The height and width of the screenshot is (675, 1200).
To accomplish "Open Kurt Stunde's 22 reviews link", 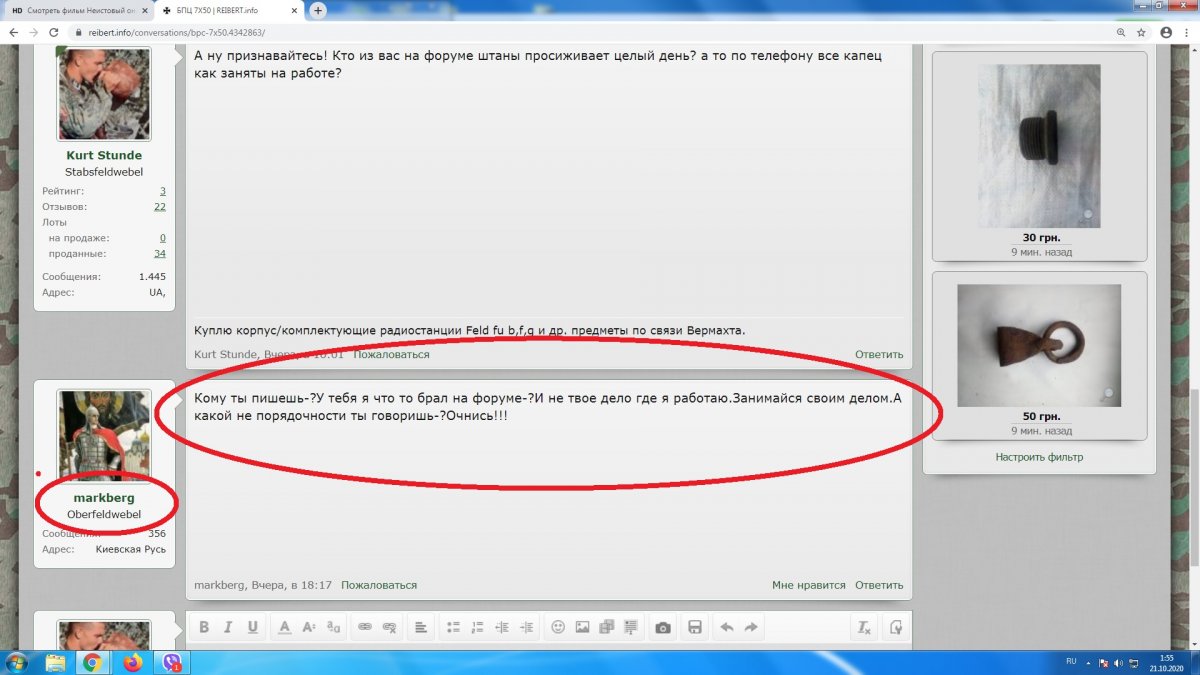I will tap(160, 206).
